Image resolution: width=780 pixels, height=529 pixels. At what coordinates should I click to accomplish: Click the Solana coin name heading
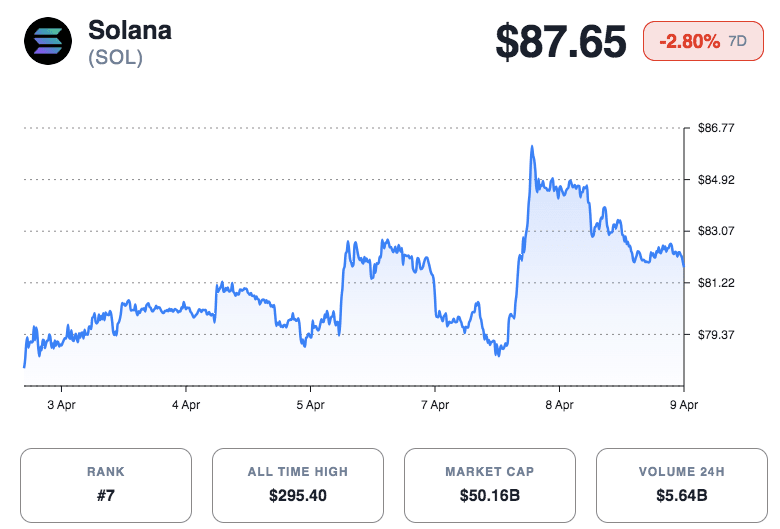(130, 30)
